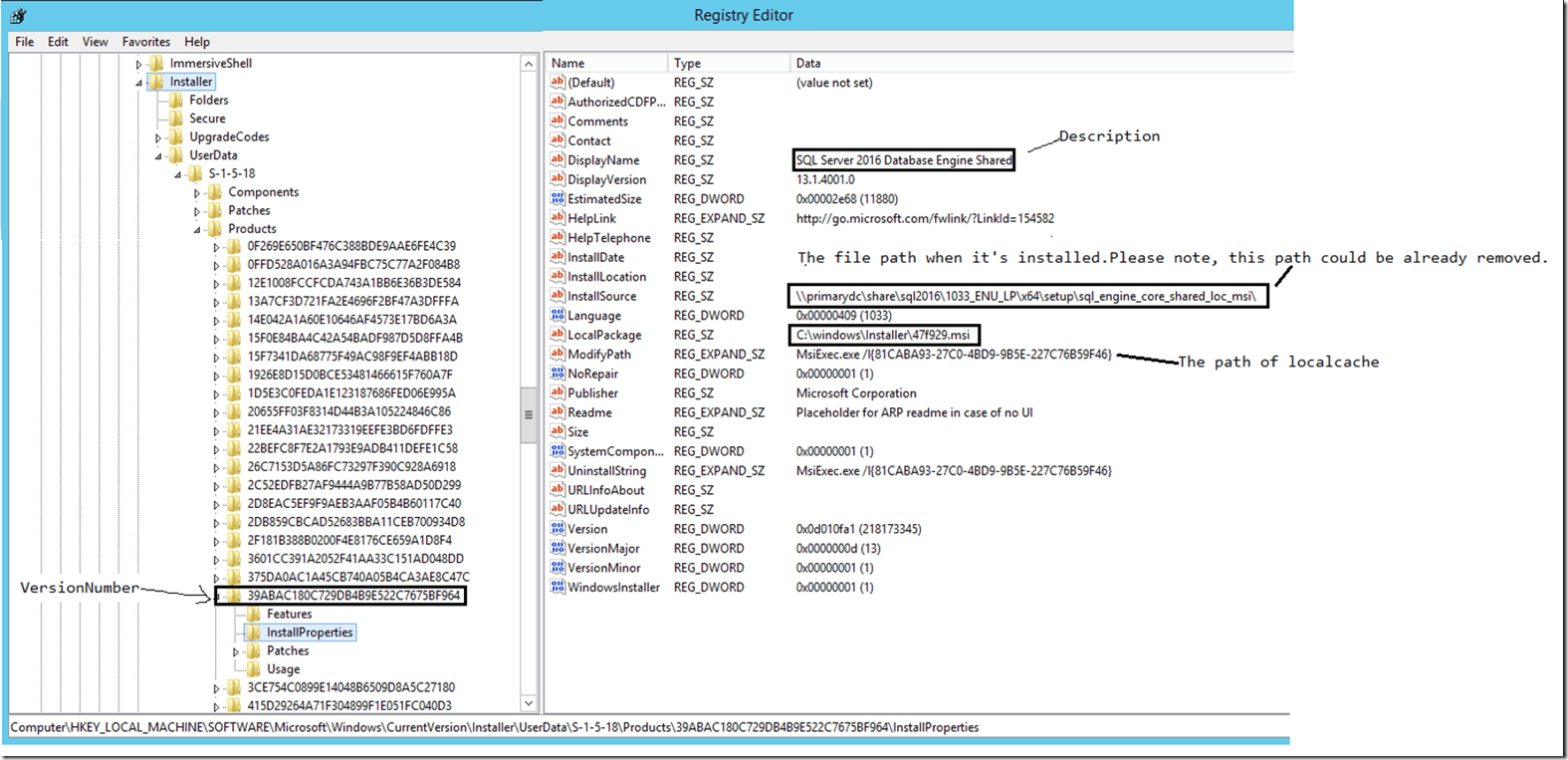The width and height of the screenshot is (1568, 760).
Task: Click the WindowsInstaller DWORD value icon
Action: tap(558, 588)
